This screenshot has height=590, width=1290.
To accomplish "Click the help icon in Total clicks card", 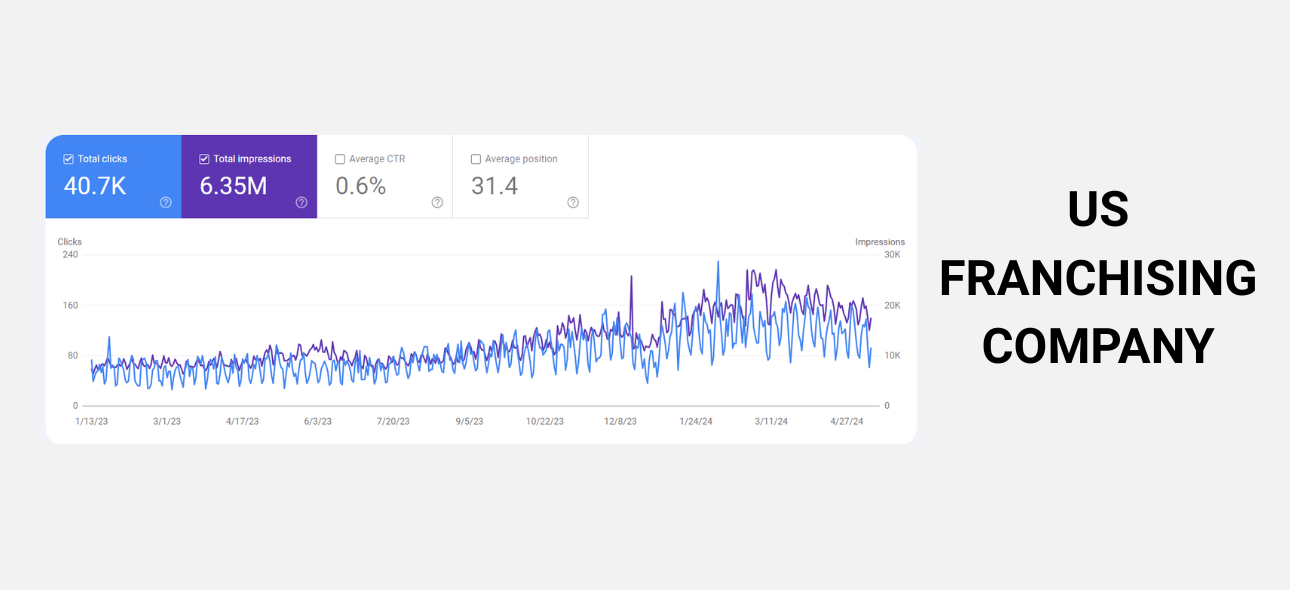I will 165,202.
